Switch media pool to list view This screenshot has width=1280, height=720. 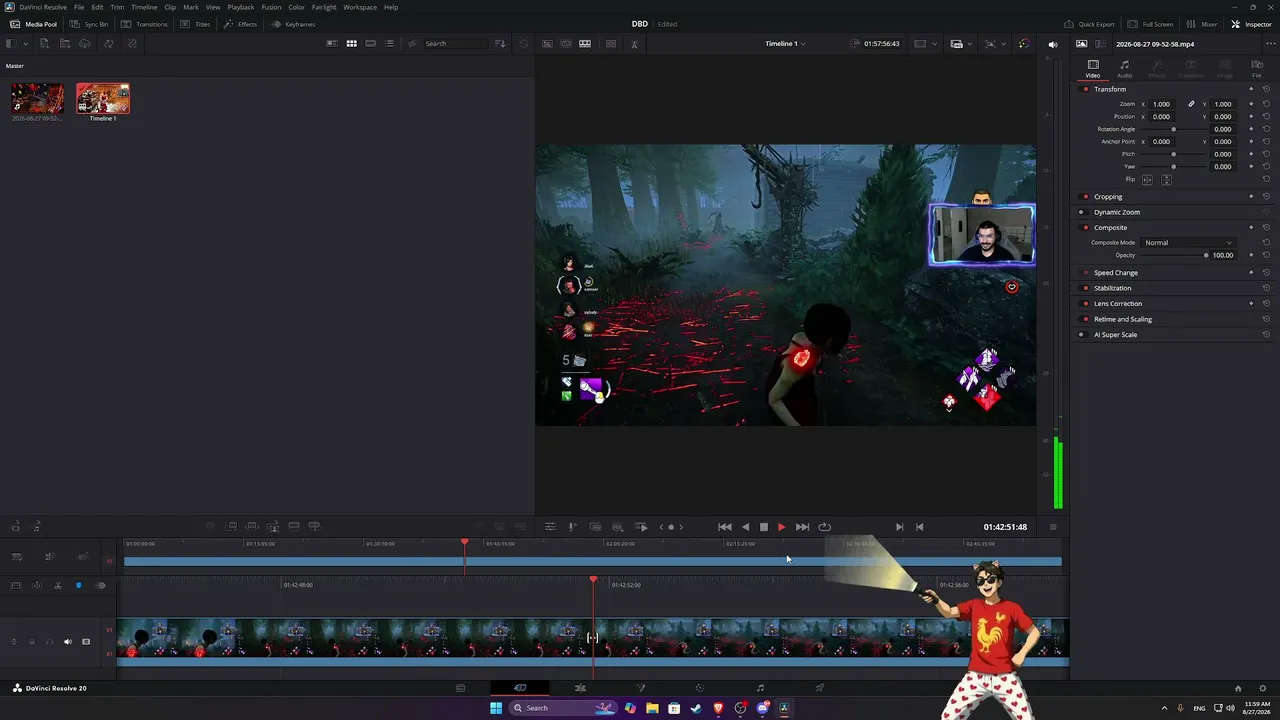pyautogui.click(x=389, y=44)
